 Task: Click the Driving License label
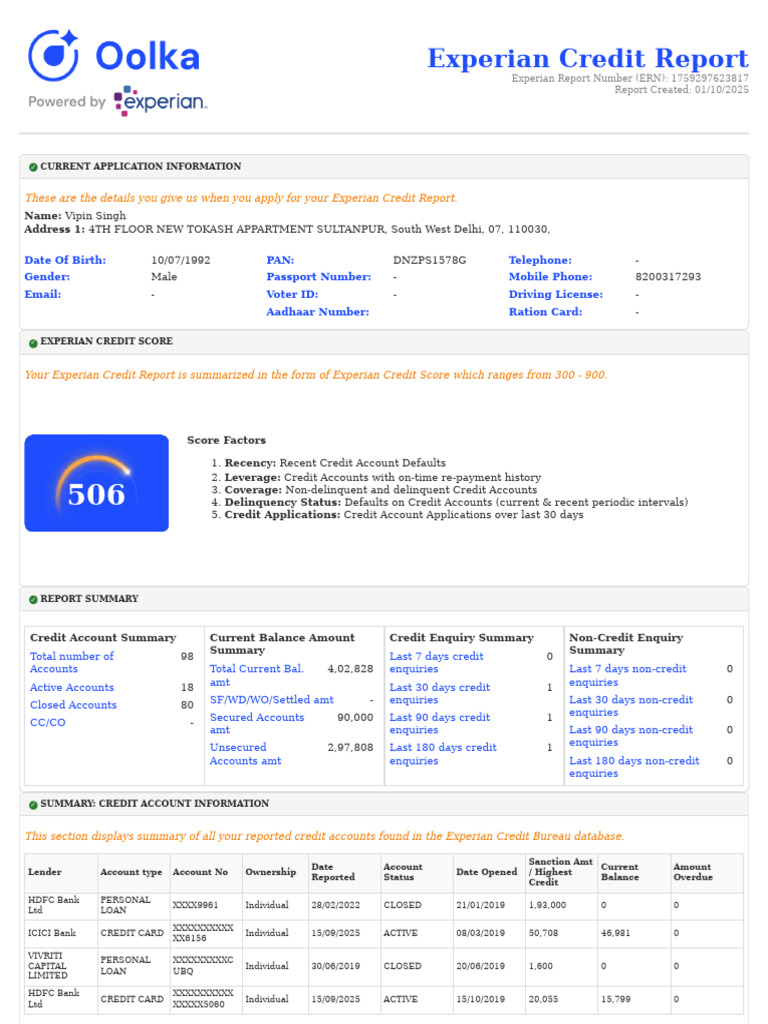point(556,295)
